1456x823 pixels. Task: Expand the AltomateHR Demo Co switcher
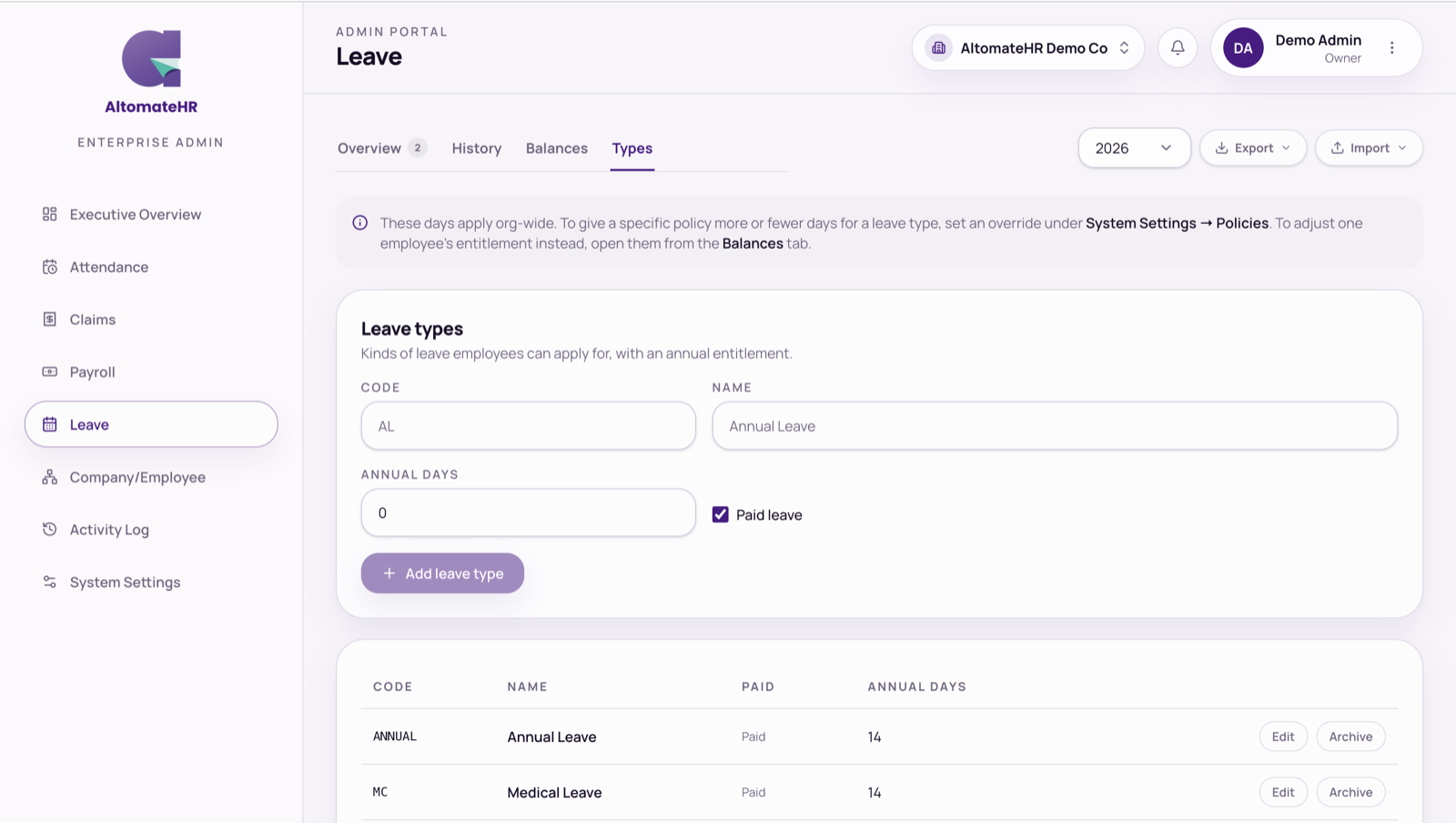tap(1028, 47)
